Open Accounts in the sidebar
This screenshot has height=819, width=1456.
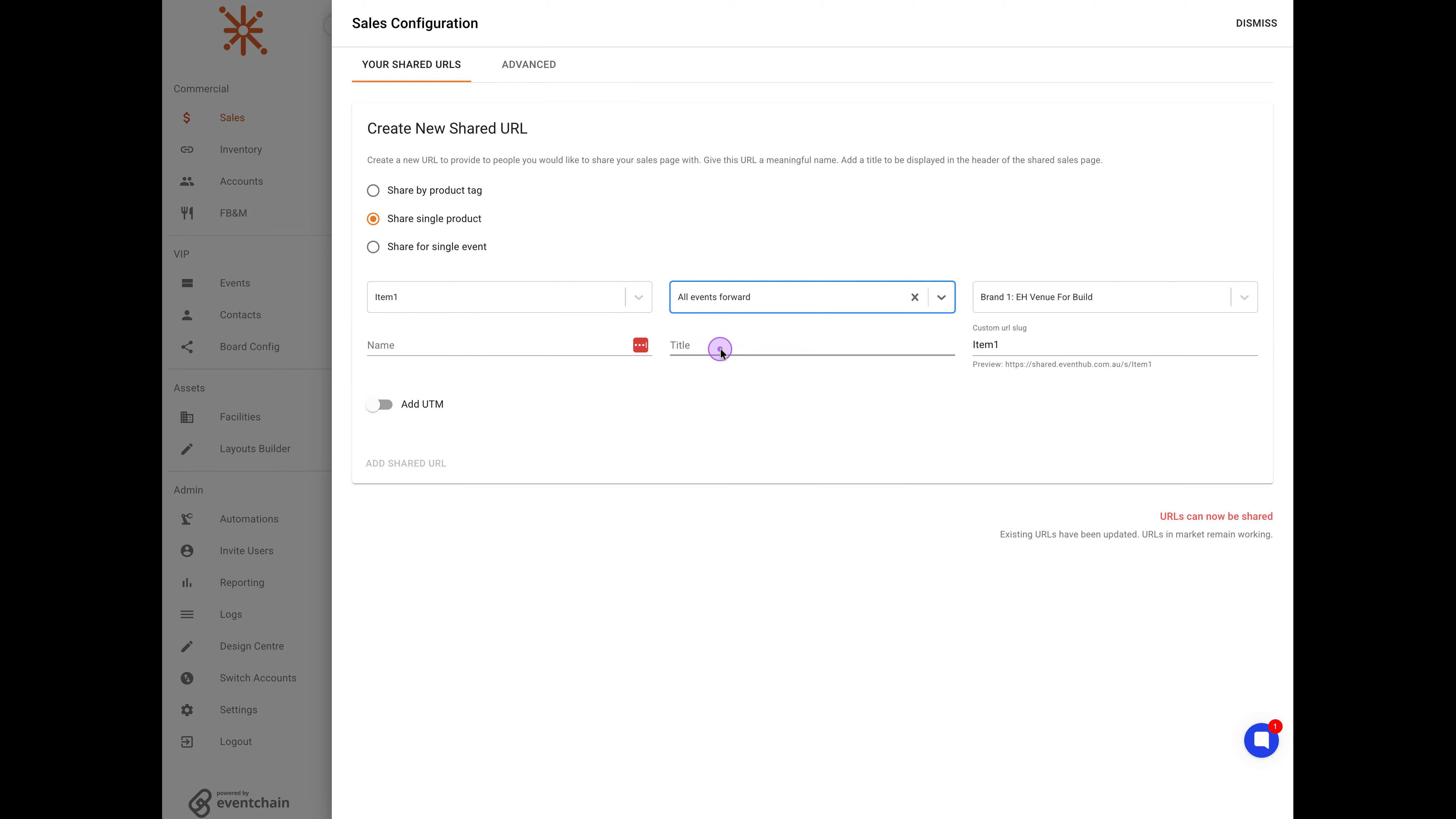(x=241, y=181)
